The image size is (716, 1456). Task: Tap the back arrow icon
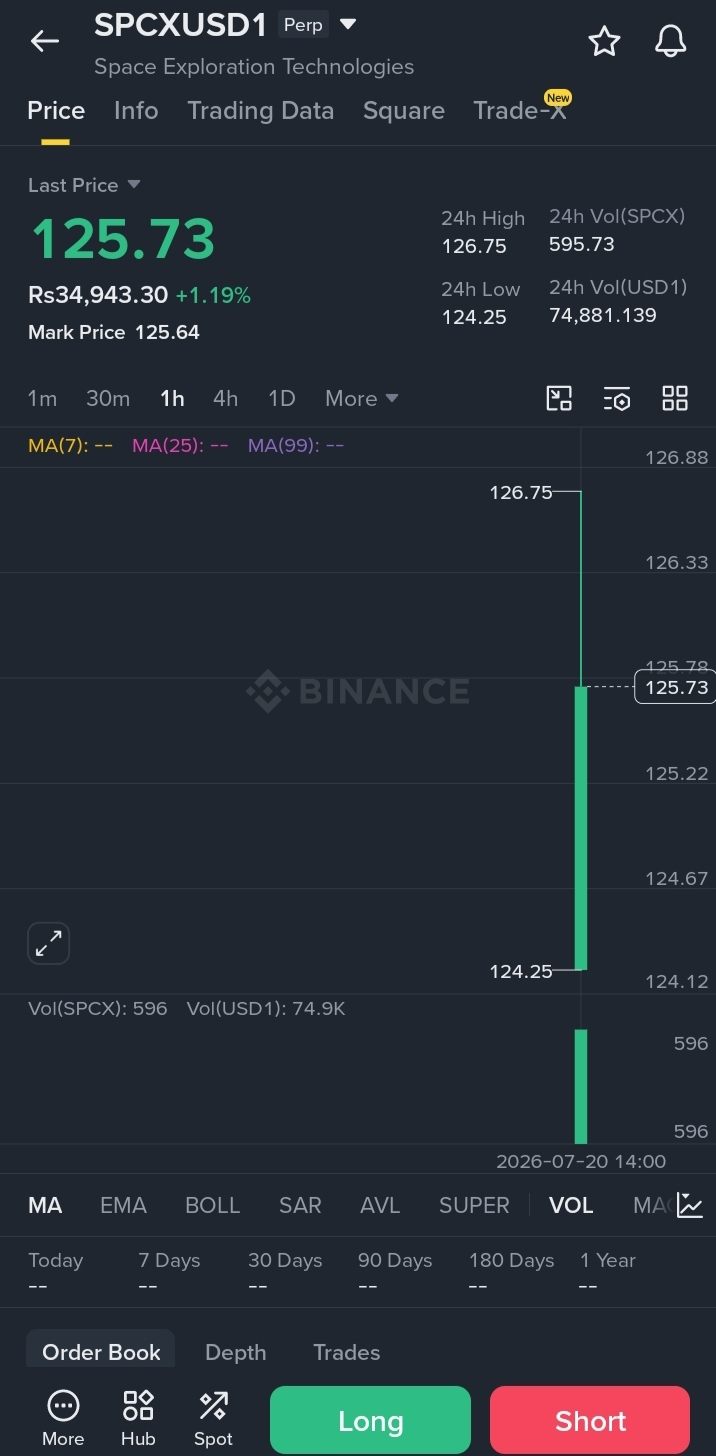tap(45, 41)
